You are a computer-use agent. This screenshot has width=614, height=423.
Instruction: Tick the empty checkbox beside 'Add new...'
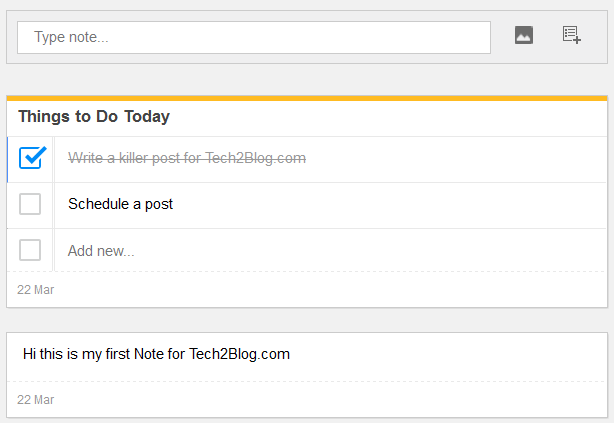(x=30, y=250)
